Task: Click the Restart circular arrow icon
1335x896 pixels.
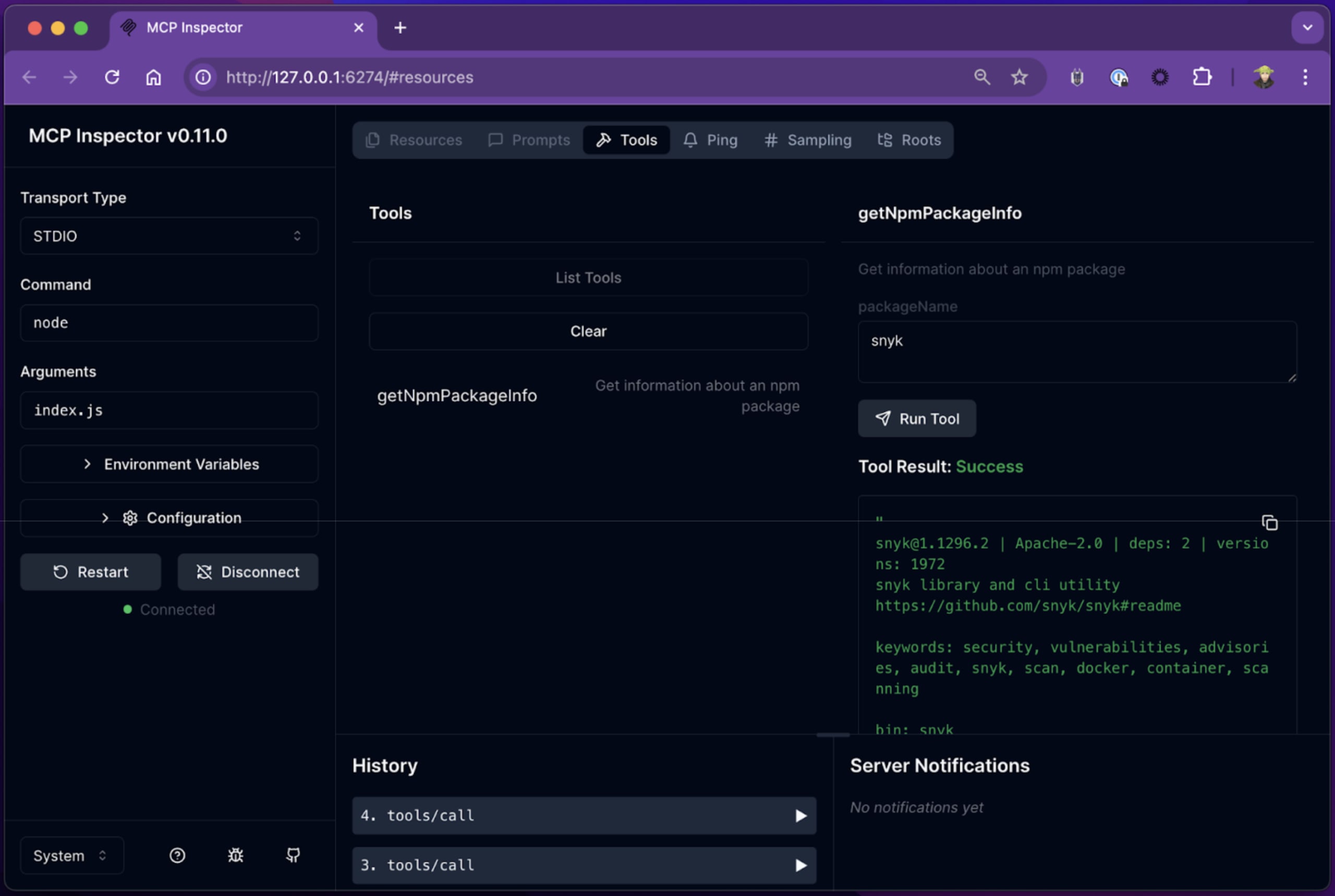Action: (60, 572)
